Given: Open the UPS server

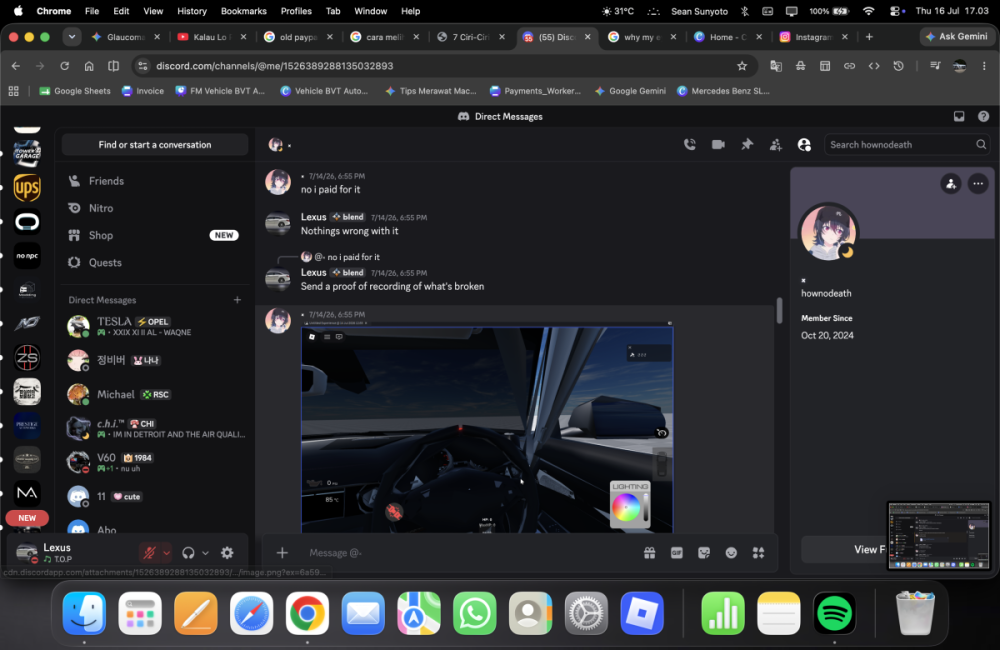Looking at the screenshot, I should 27,188.
